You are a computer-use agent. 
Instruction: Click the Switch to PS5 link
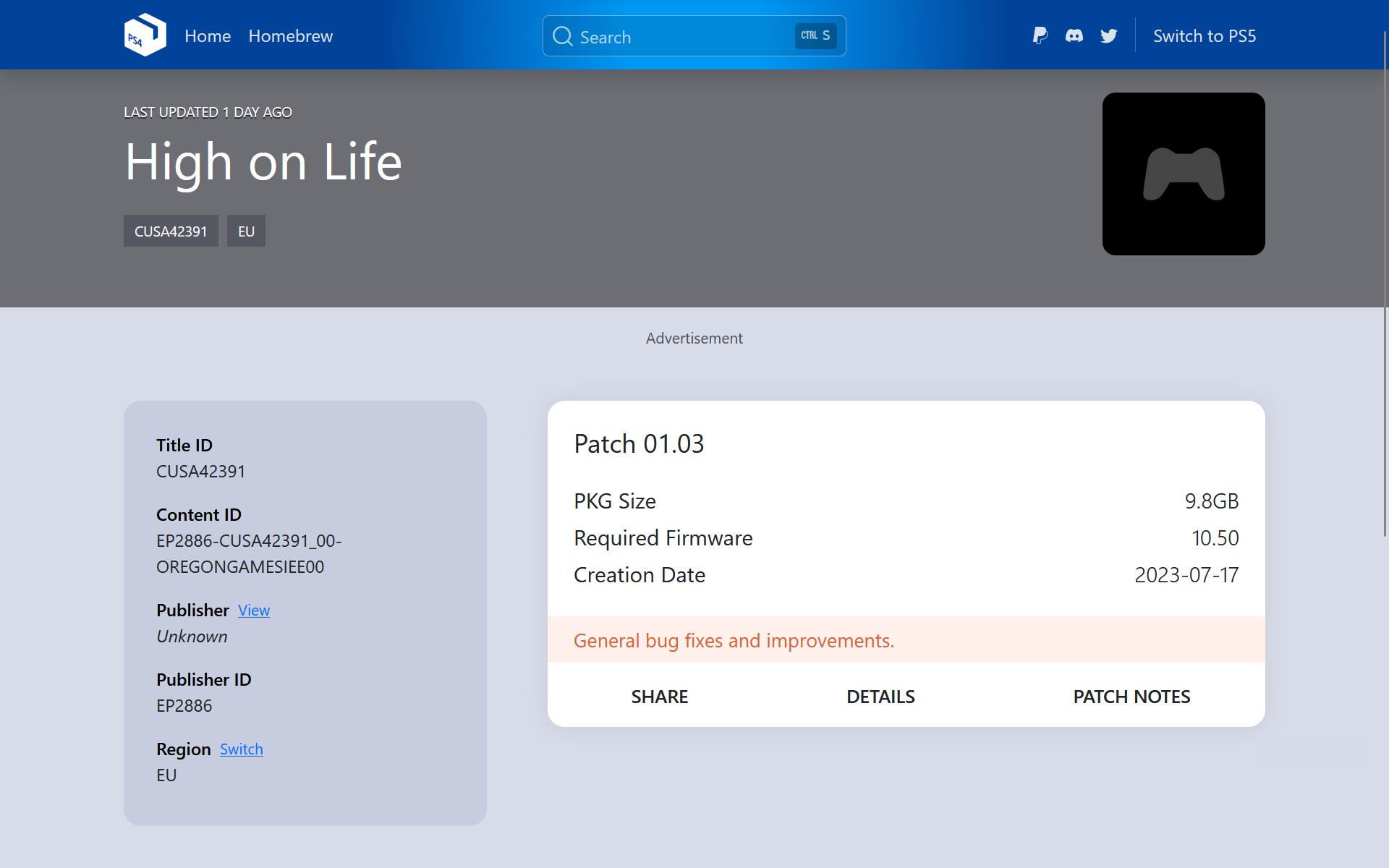coord(1205,35)
